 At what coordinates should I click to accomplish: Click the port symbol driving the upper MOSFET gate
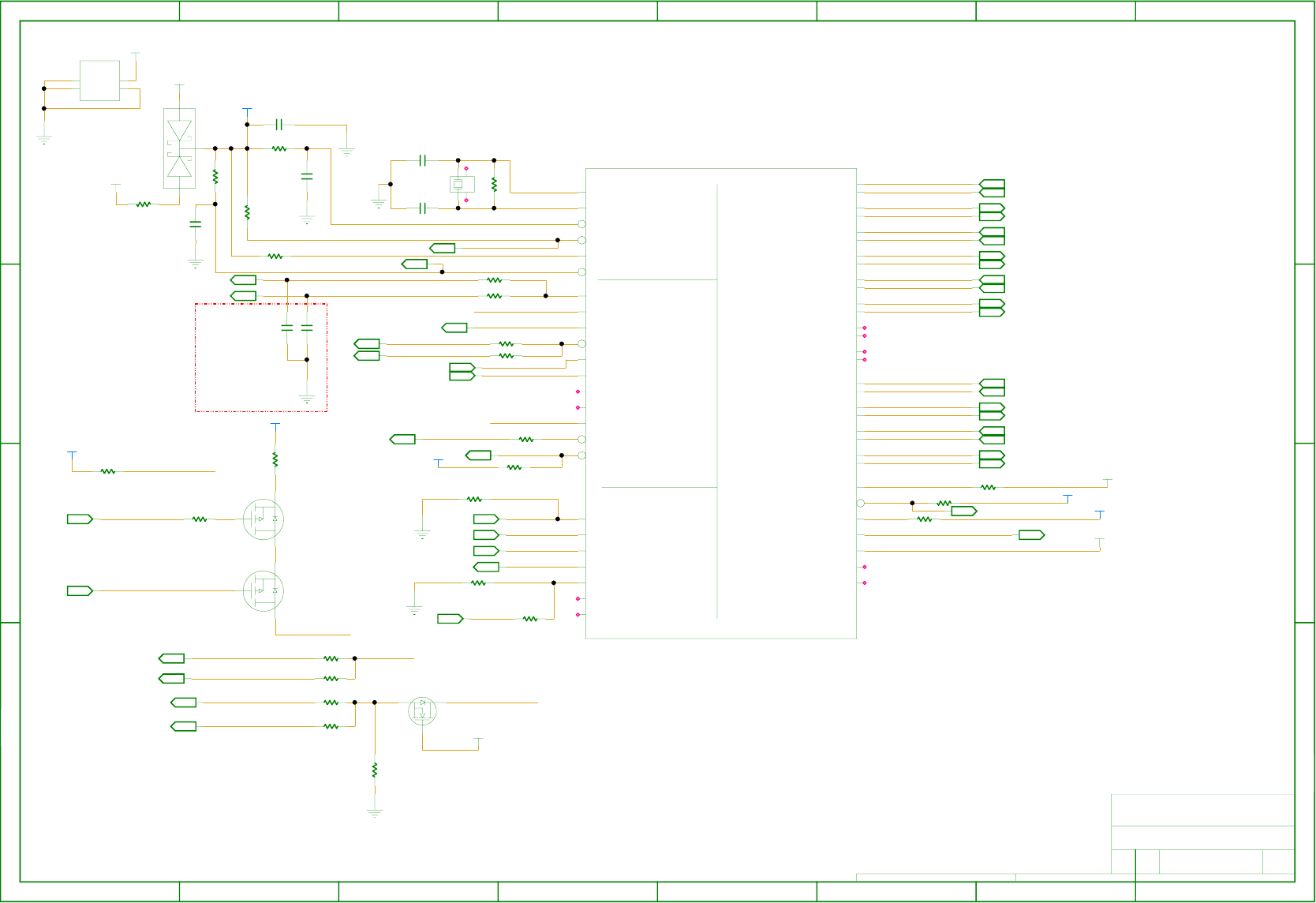coord(80,519)
